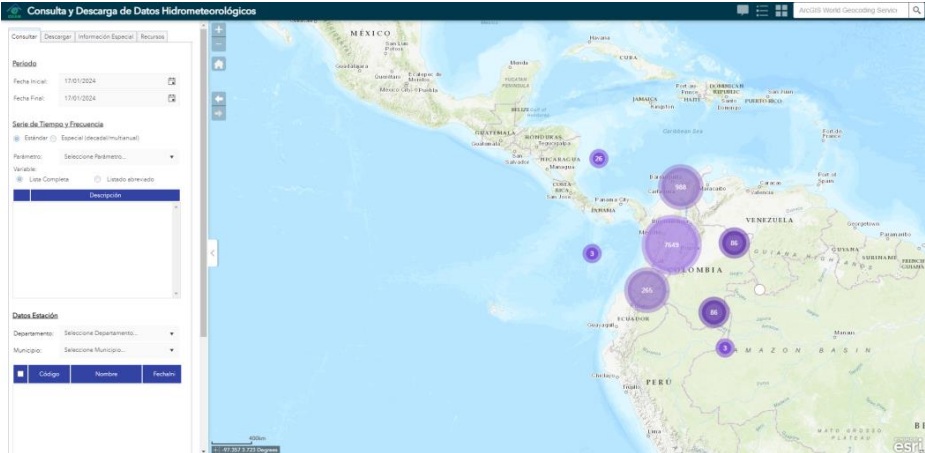Toggle coordinate widget button beside degrees readout
Viewport: 925px width, 453px height.
tap(215, 449)
